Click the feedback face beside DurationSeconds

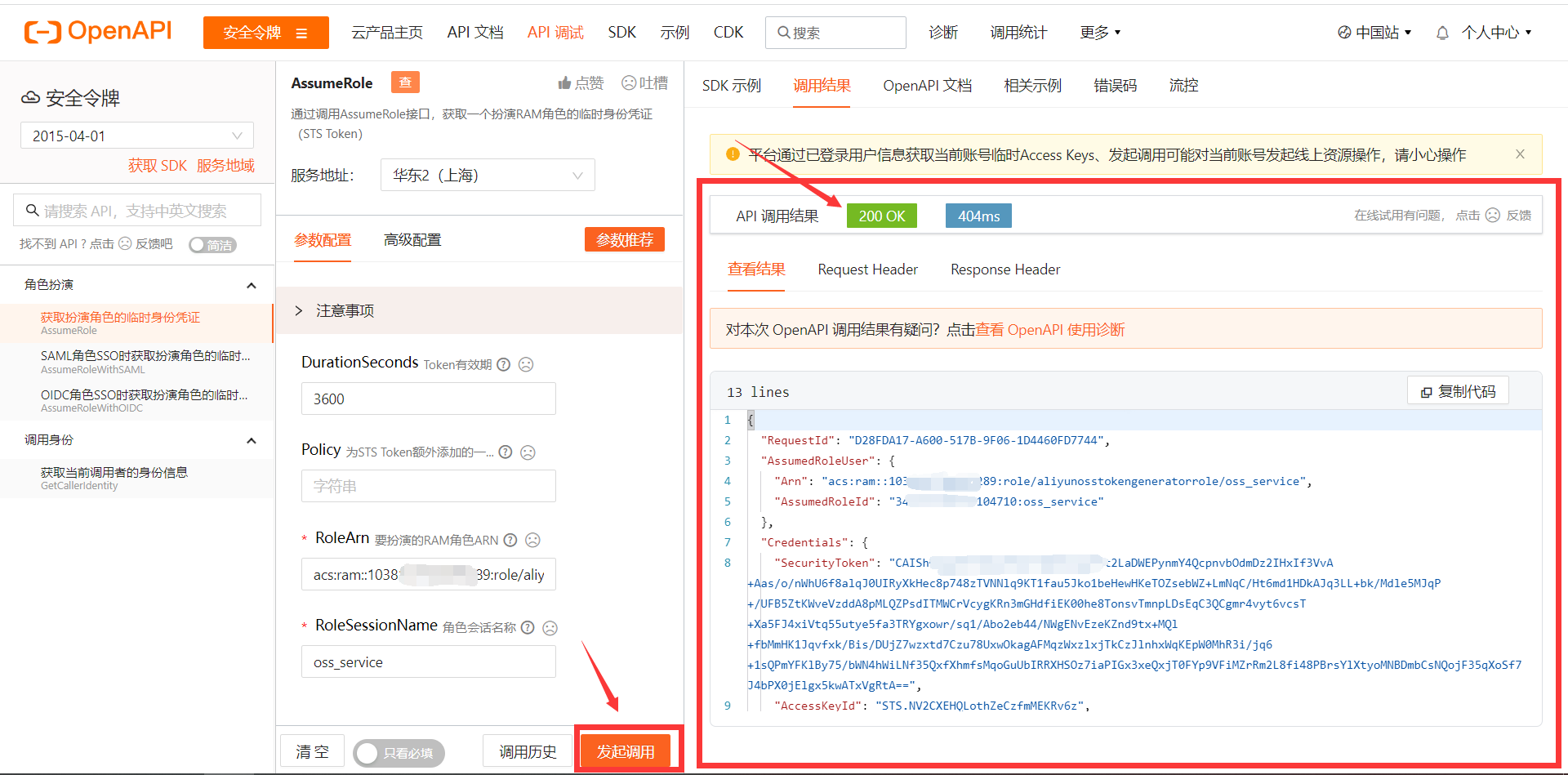526,364
